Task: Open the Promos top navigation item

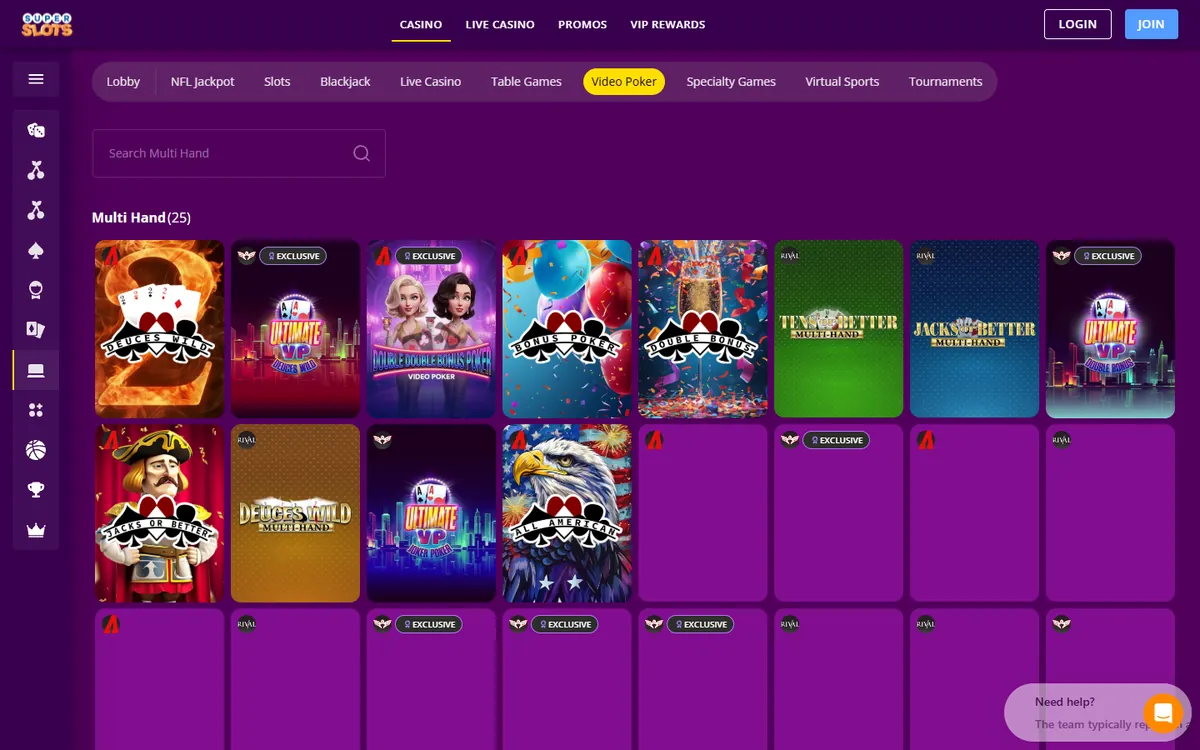Action: pos(582,24)
